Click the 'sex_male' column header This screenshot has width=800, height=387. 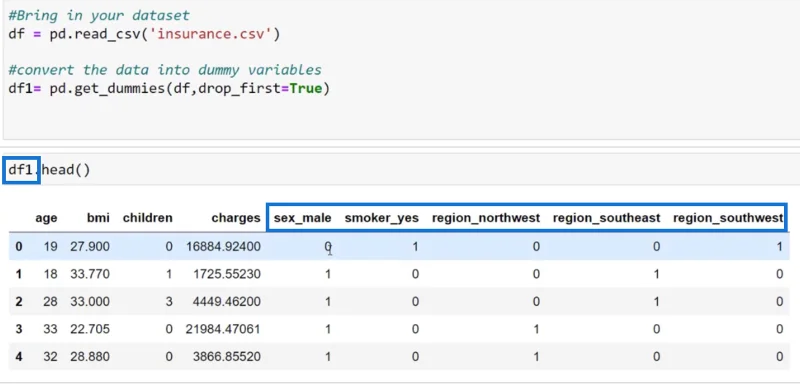(x=303, y=218)
